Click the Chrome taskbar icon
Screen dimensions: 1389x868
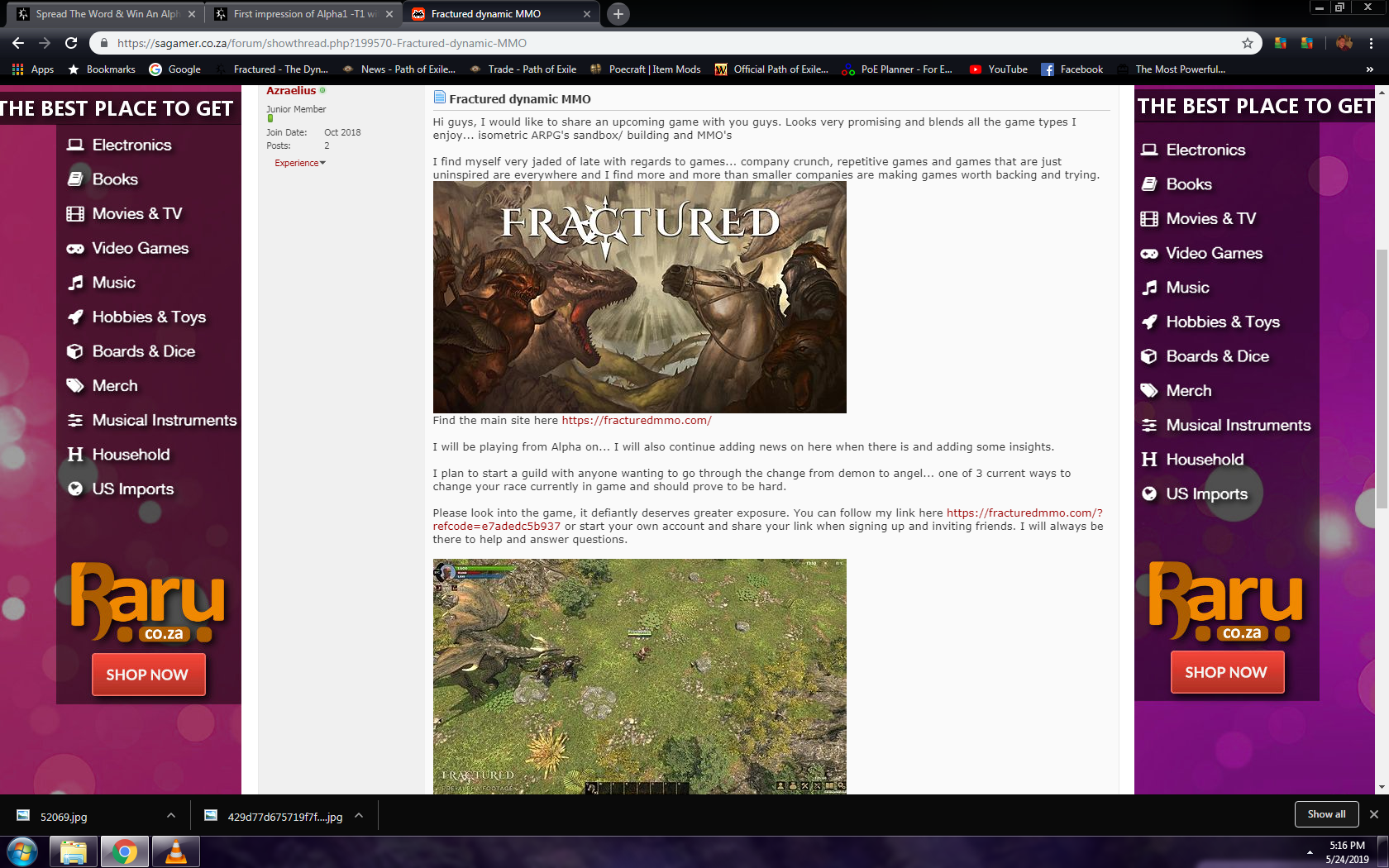click(x=124, y=852)
